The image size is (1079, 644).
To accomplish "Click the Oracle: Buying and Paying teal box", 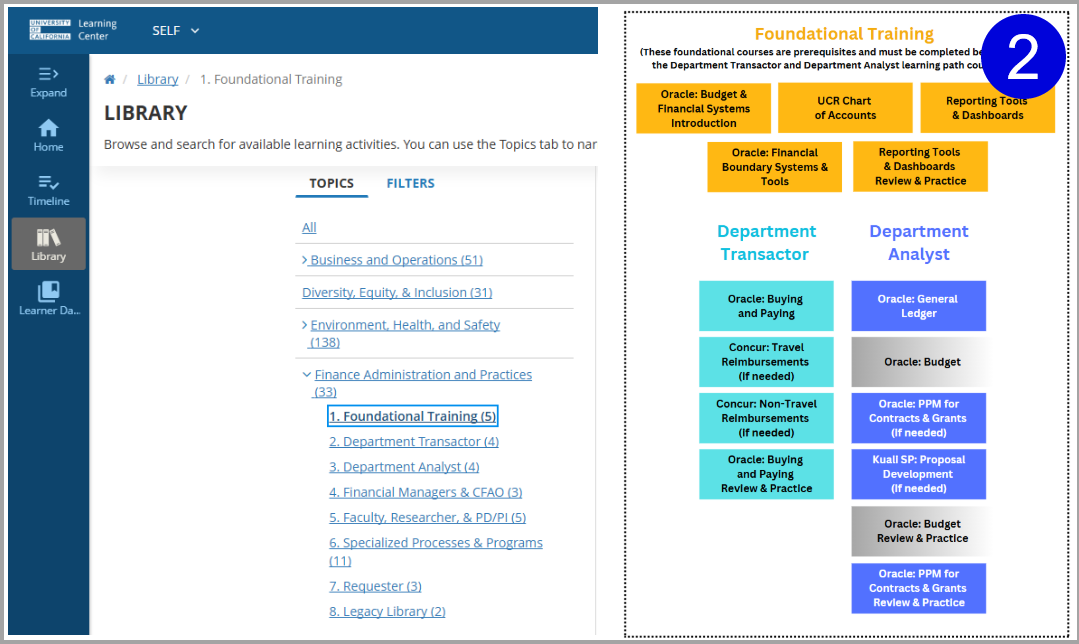I will coord(766,305).
